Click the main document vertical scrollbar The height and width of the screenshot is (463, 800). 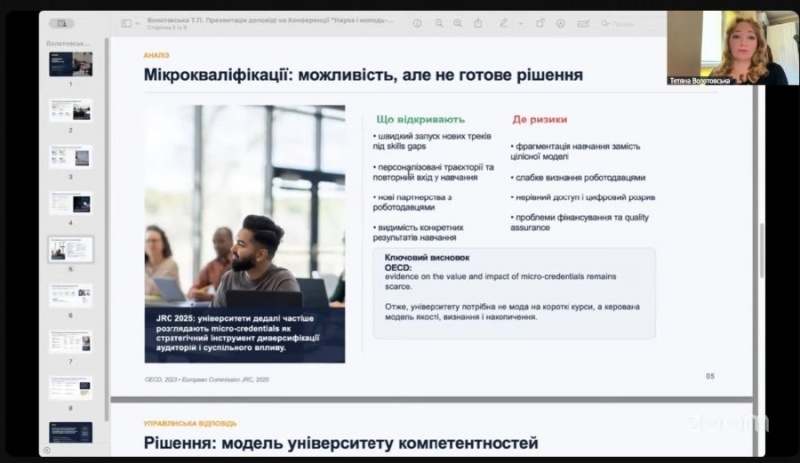click(761, 250)
